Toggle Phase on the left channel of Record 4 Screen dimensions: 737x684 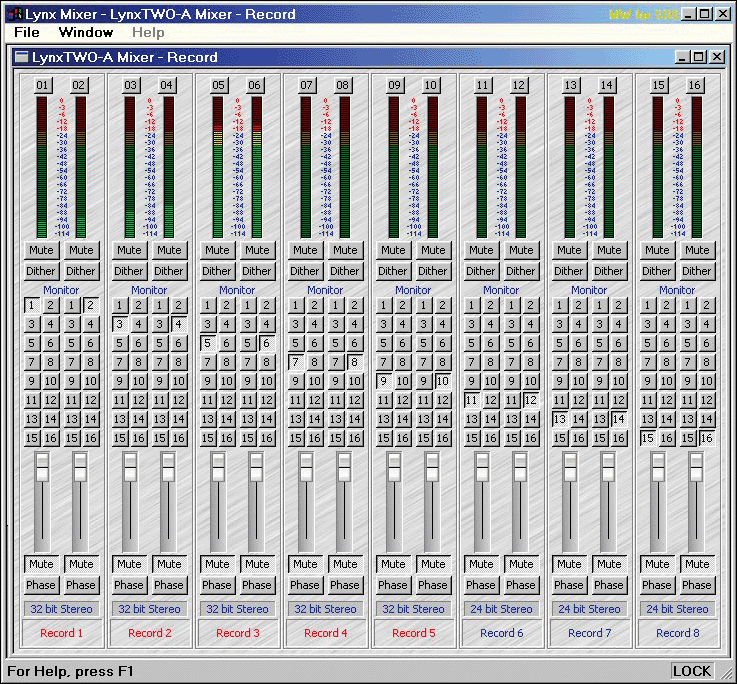(x=305, y=585)
